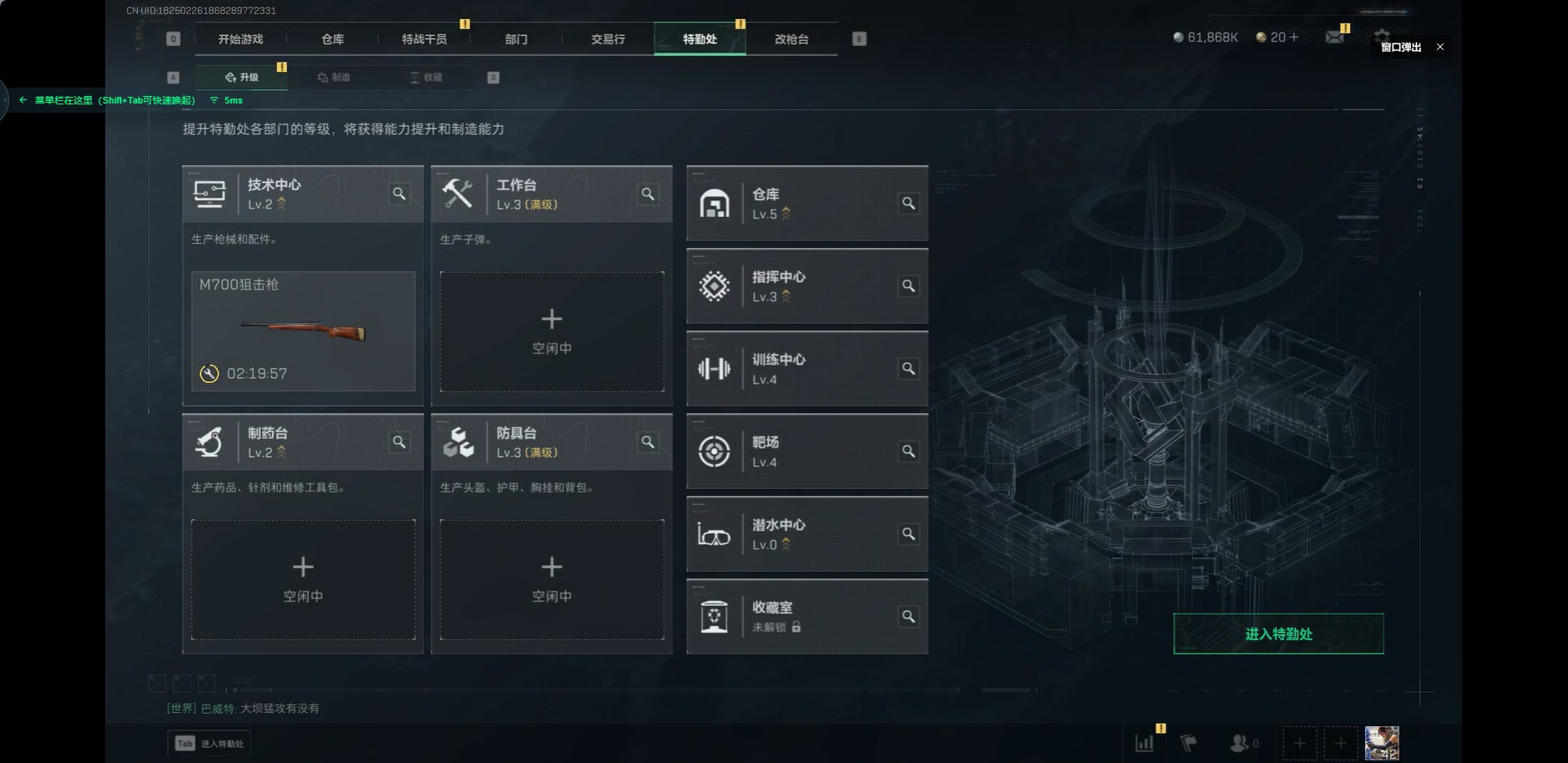Open the M700狙击枪 production slot
The width and height of the screenshot is (1568, 763).
pos(303,331)
